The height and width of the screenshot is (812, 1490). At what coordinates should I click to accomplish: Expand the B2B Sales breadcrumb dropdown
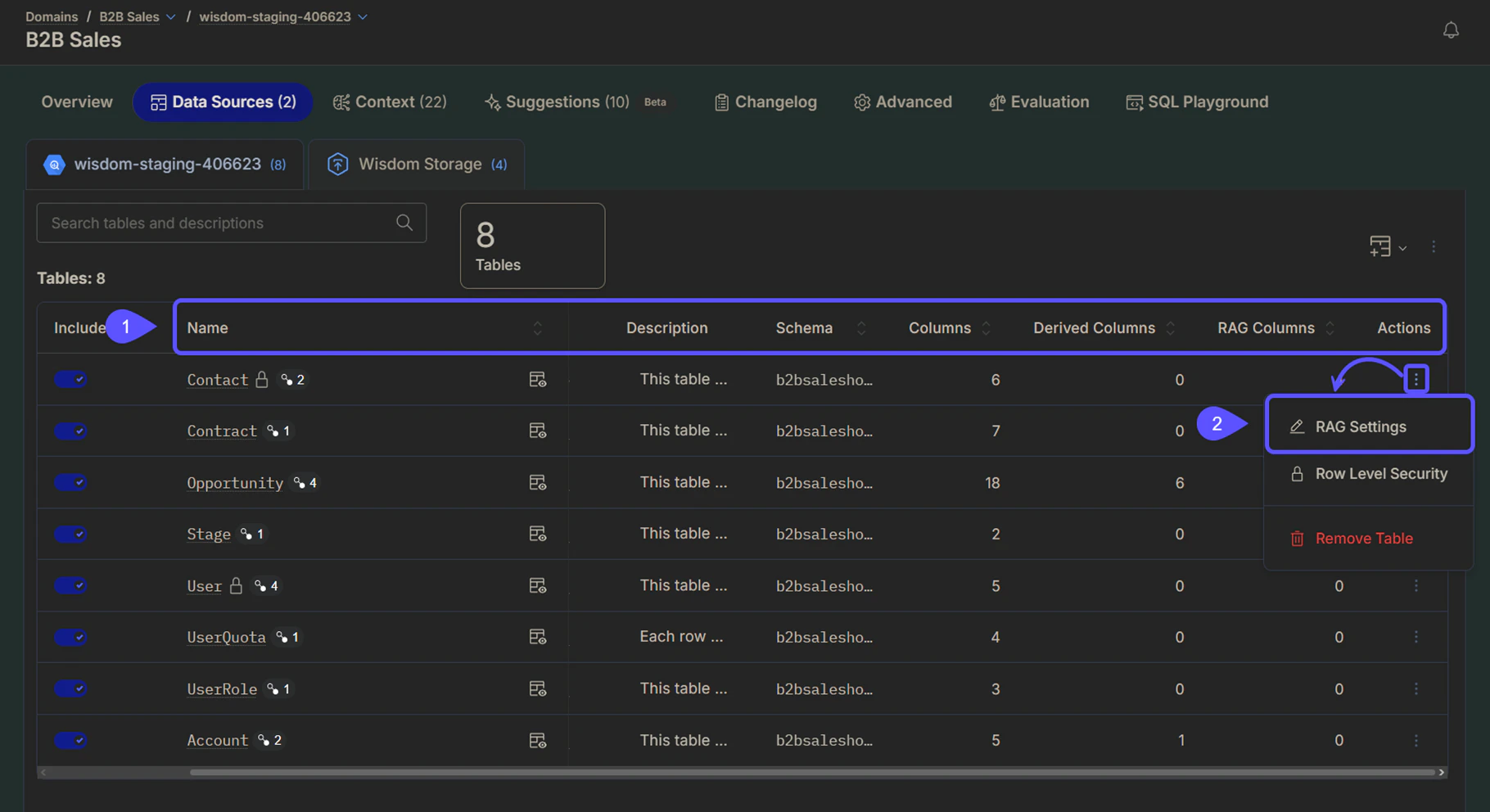(x=171, y=17)
